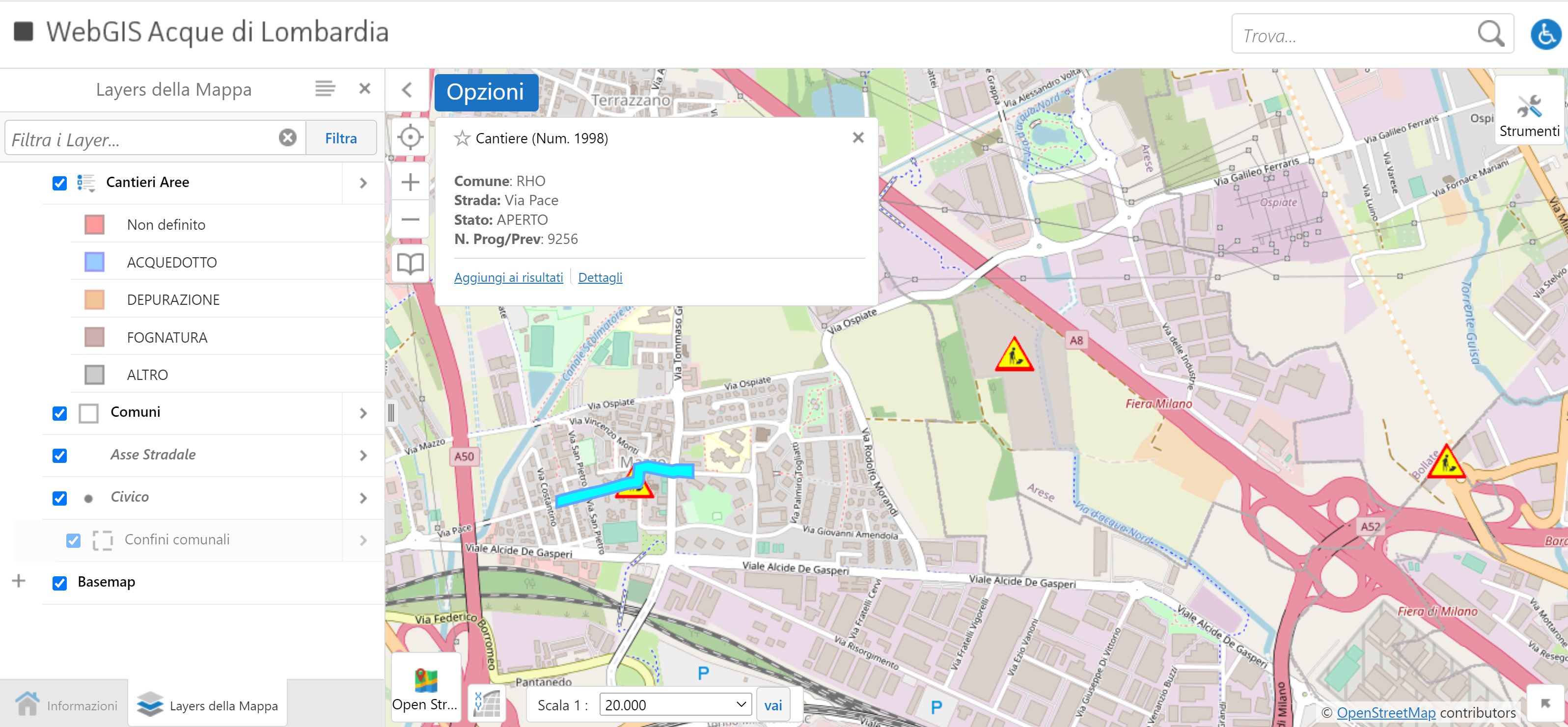1568x727 pixels.
Task: Close the Cantiere popup
Action: click(x=858, y=137)
